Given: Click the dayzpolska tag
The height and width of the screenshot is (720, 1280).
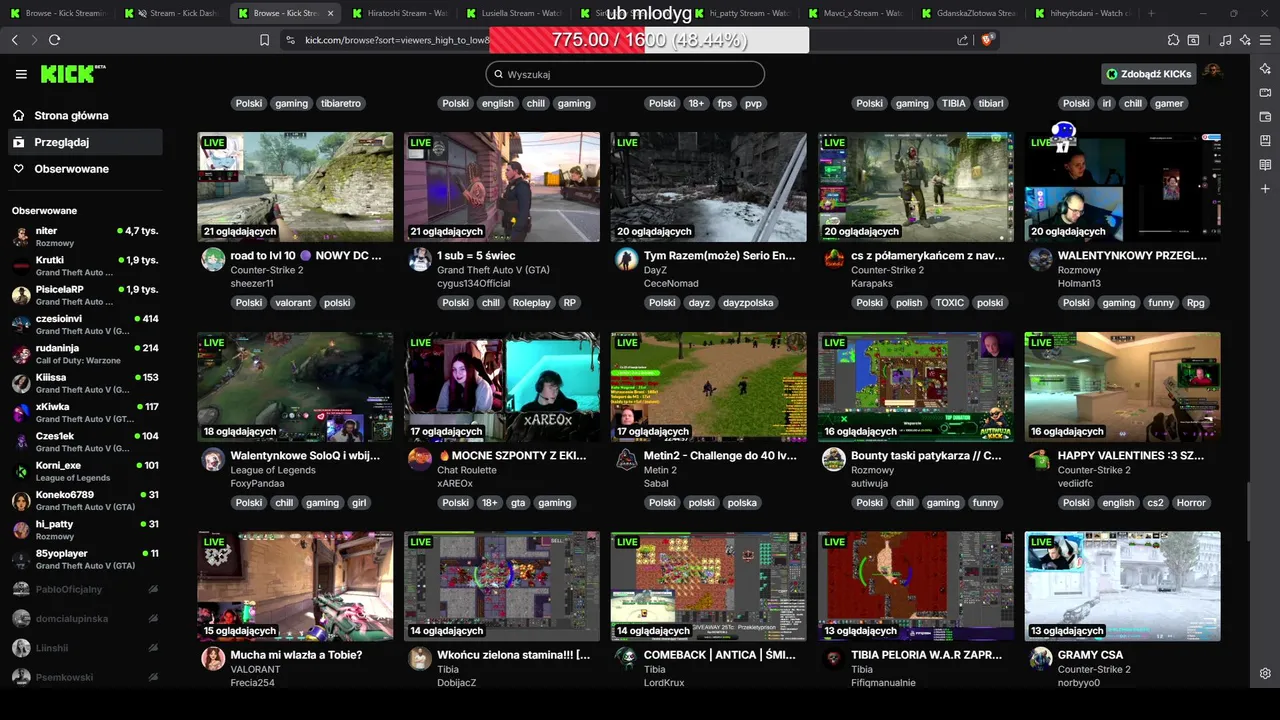Looking at the screenshot, I should (x=748, y=303).
